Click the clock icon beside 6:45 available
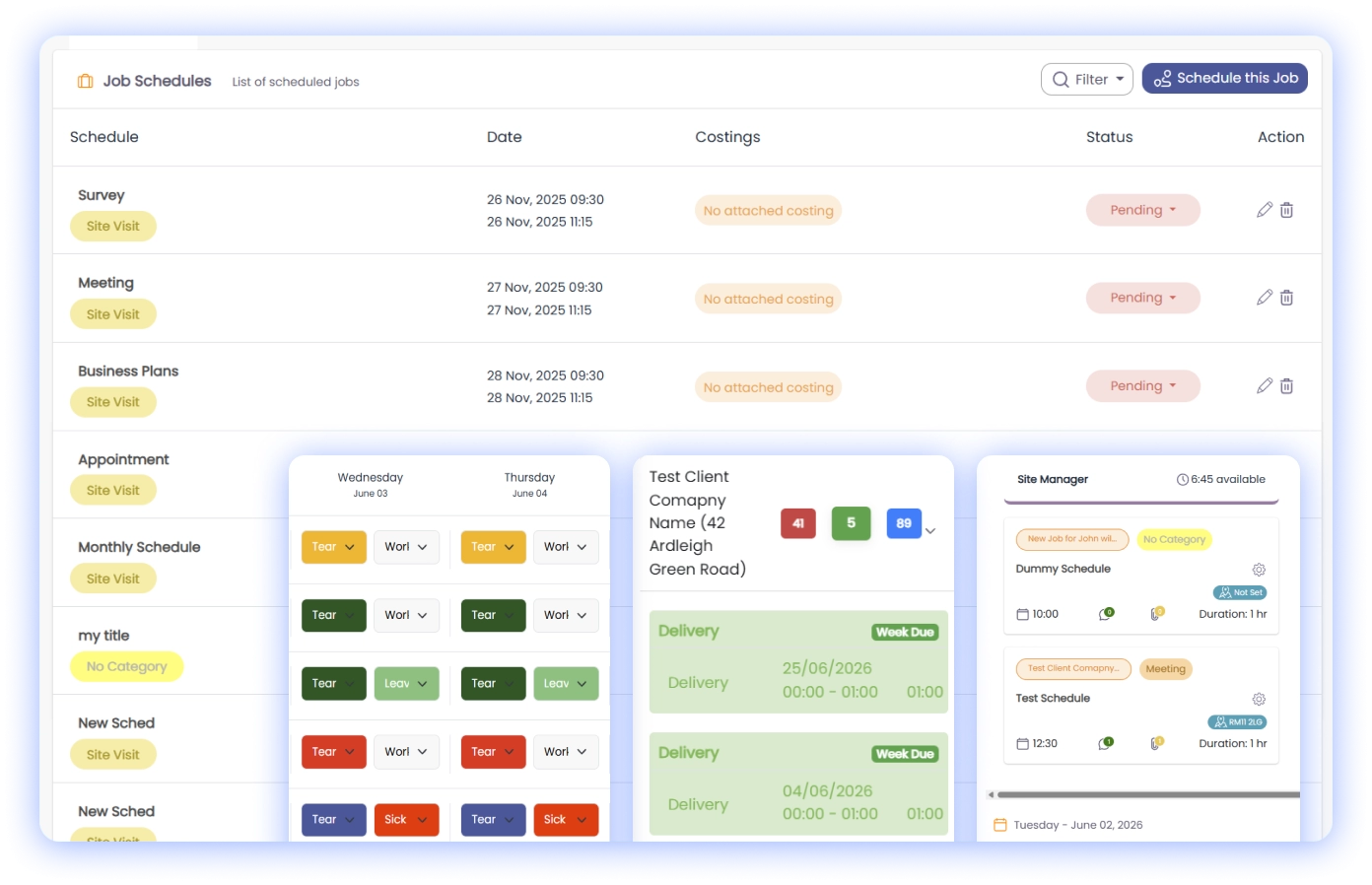 1183,480
